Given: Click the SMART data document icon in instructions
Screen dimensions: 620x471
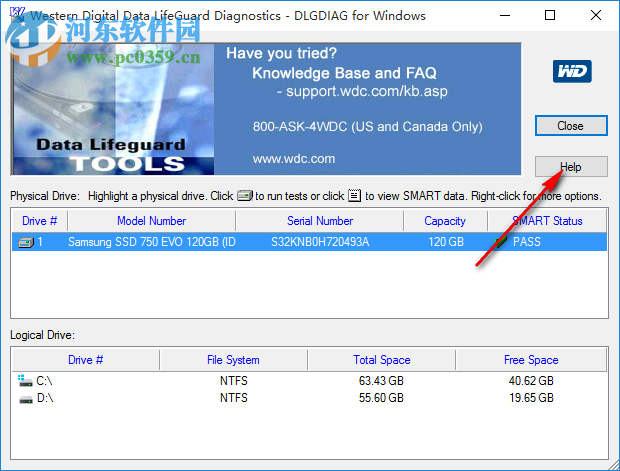Looking at the screenshot, I should pos(354,196).
